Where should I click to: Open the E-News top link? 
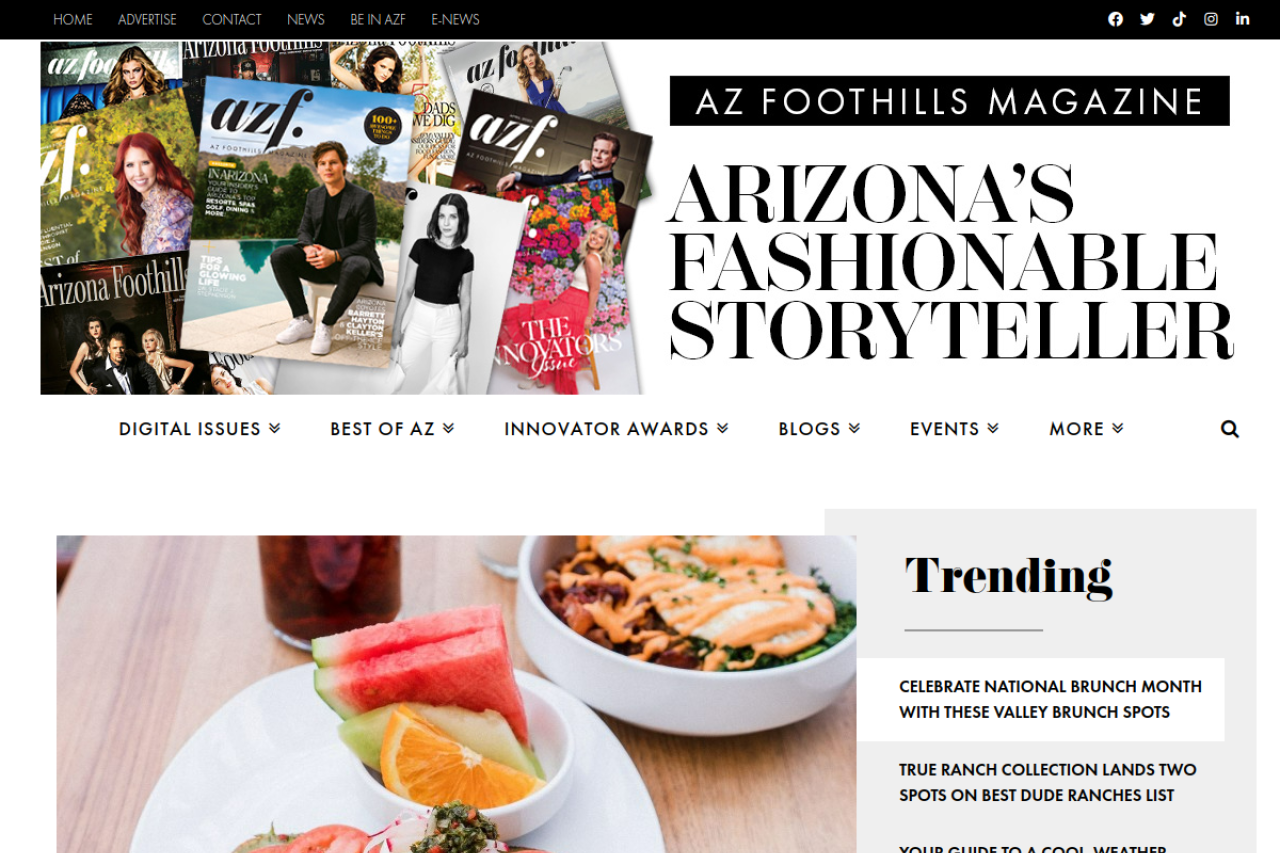(x=455, y=19)
